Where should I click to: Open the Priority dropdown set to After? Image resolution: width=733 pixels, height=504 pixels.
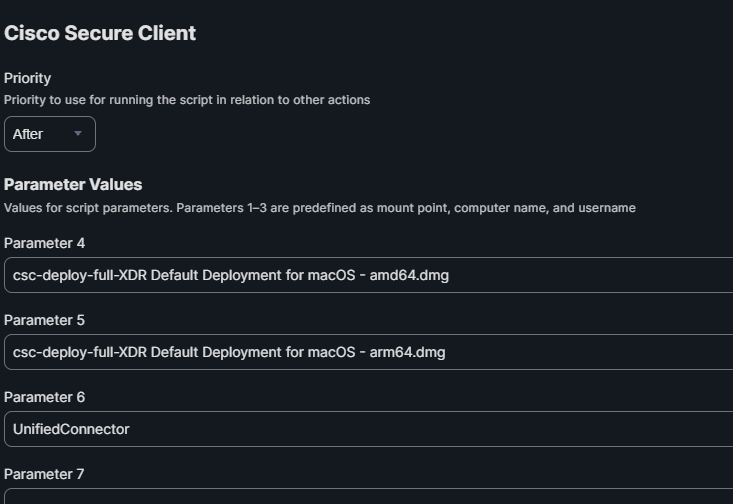tap(50, 134)
